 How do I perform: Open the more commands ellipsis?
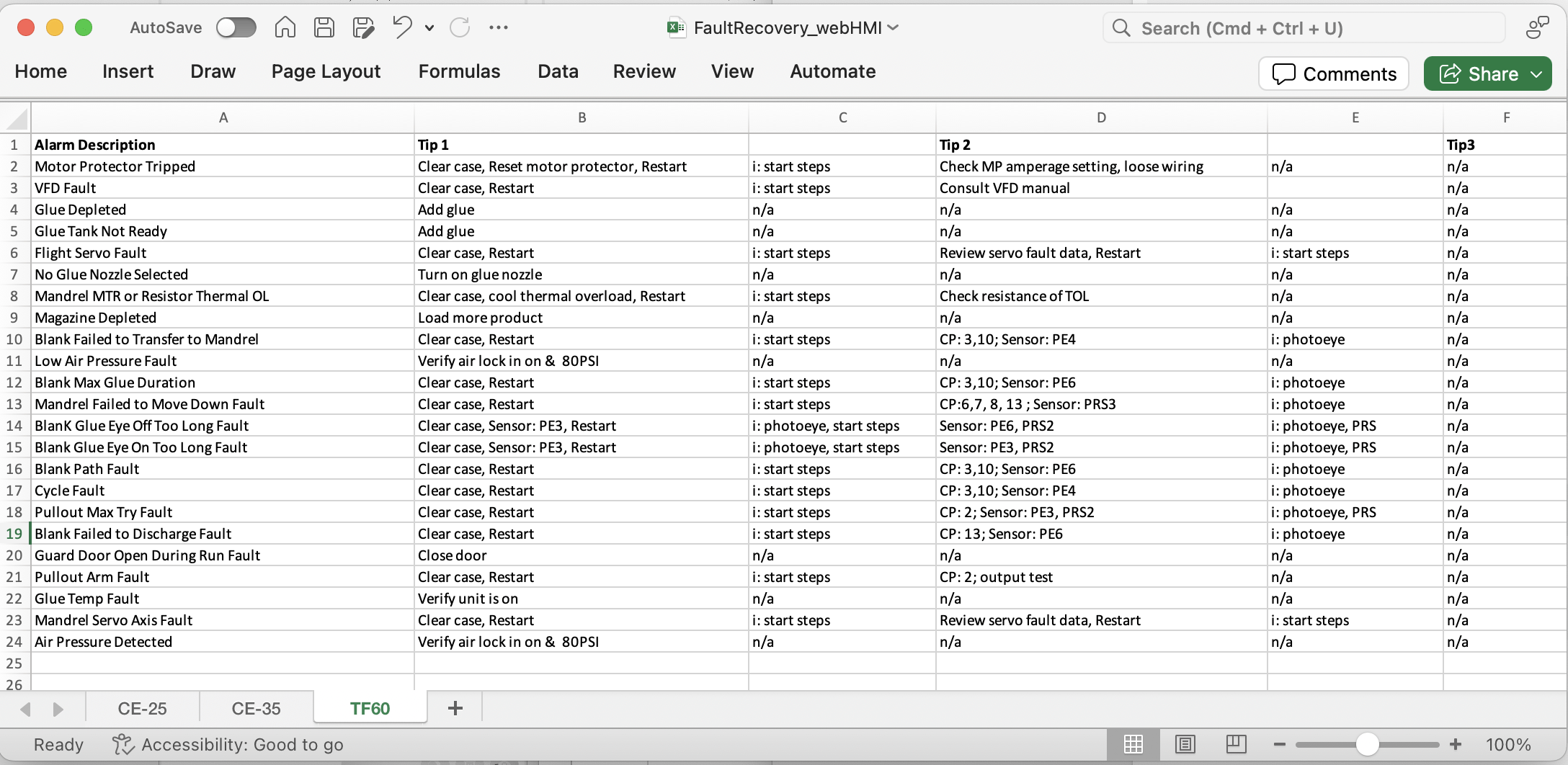pyautogui.click(x=498, y=27)
